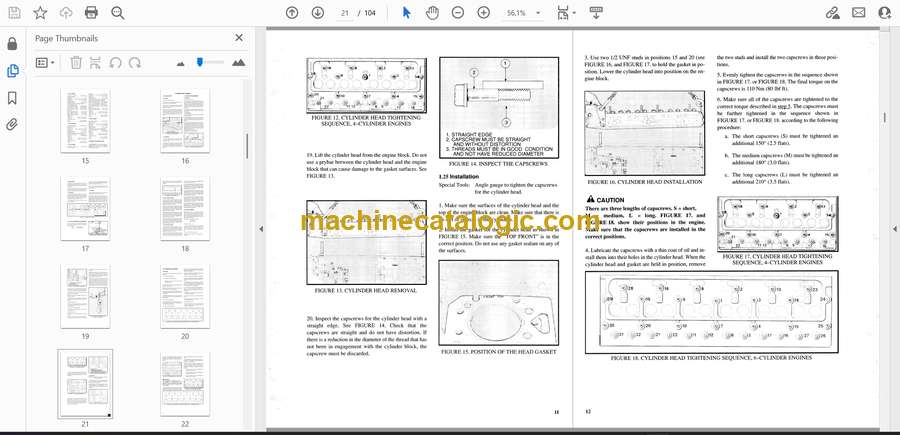This screenshot has width=900, height=435.
Task: Click the thumbnail size slider handle
Action: [x=199, y=61]
